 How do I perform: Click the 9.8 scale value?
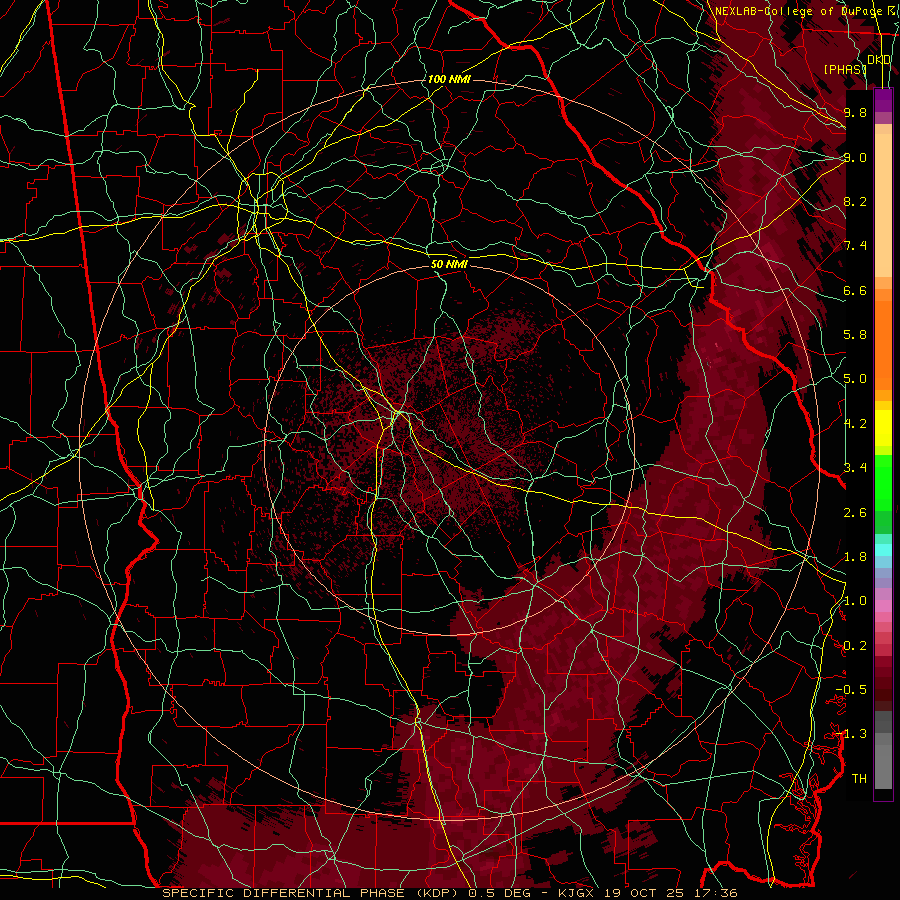[855, 112]
